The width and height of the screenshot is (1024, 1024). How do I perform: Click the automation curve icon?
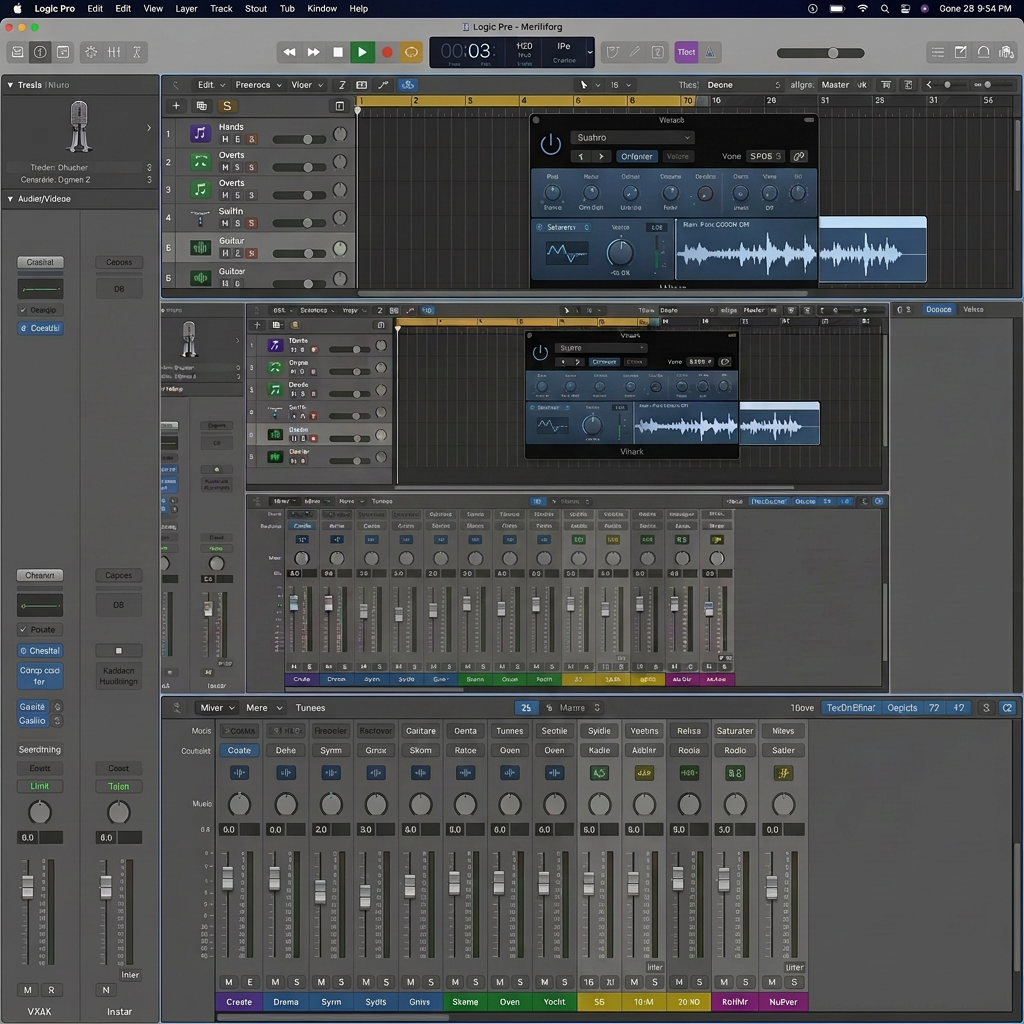coord(383,85)
